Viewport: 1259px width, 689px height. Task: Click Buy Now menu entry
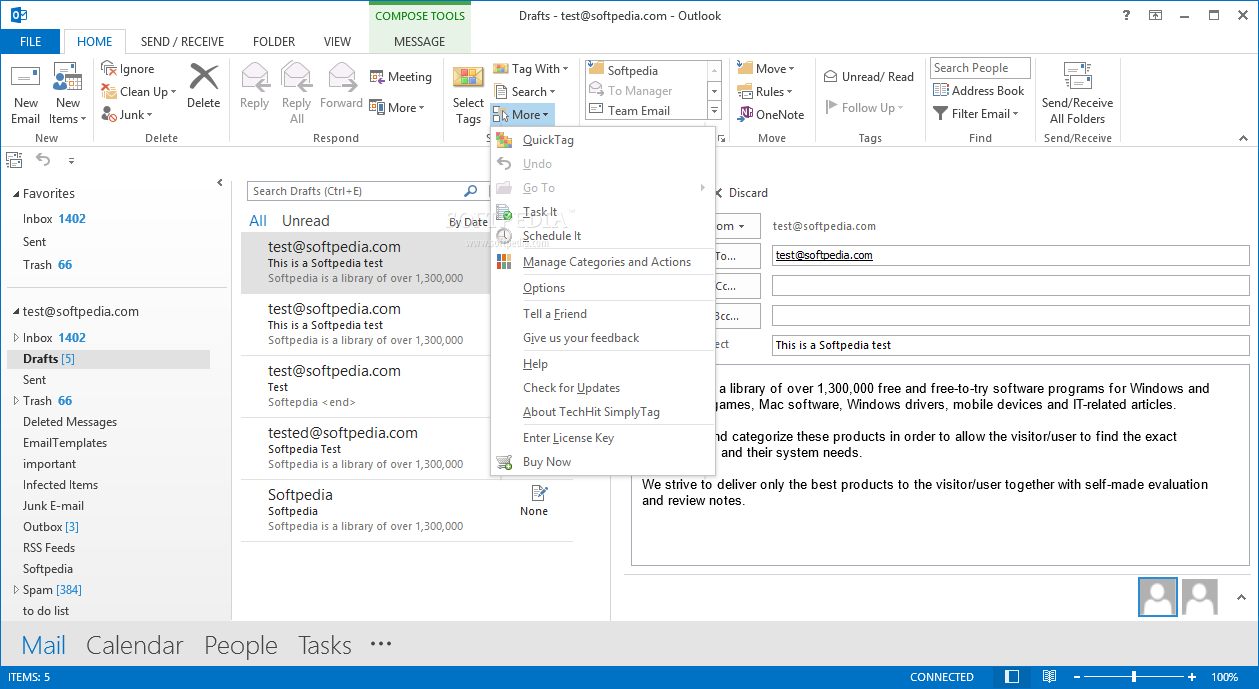point(603,462)
